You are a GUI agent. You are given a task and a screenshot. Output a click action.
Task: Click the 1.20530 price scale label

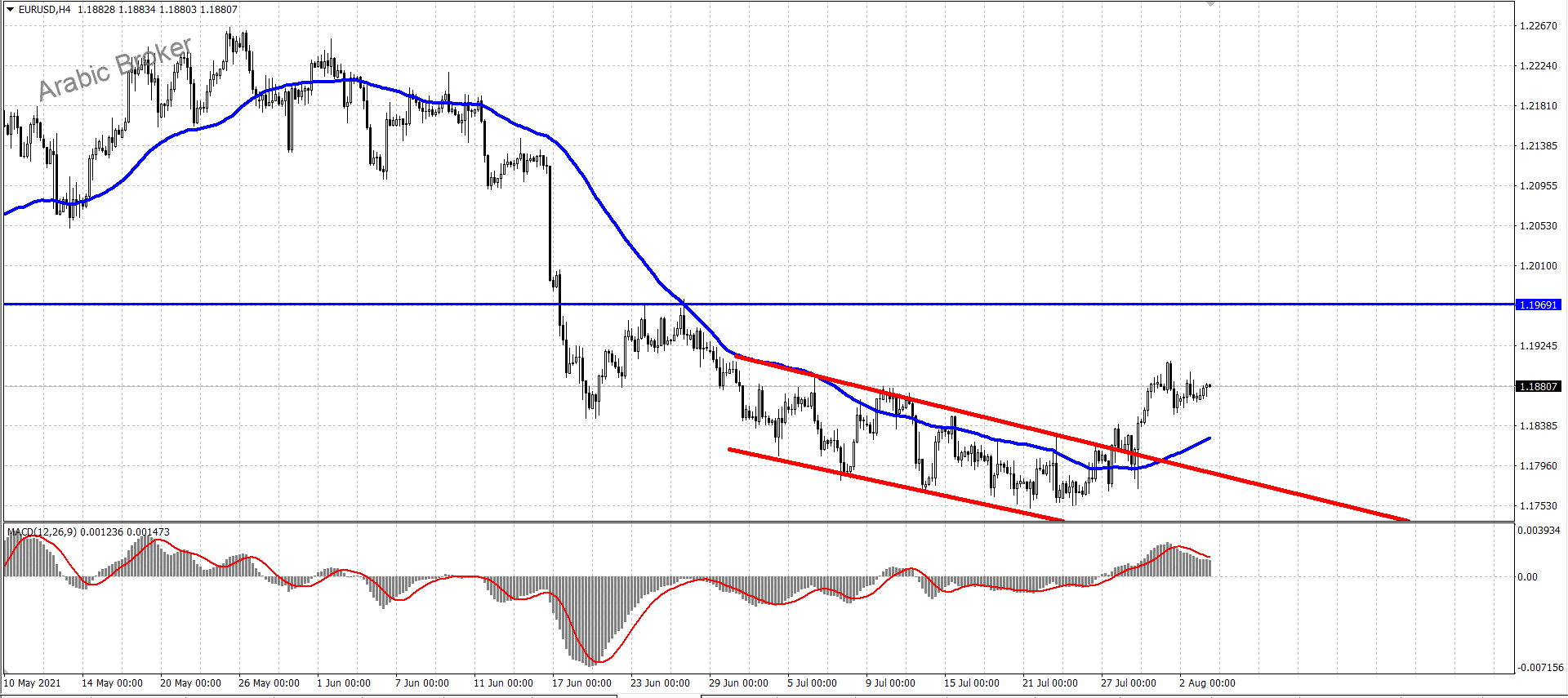tap(1538, 226)
